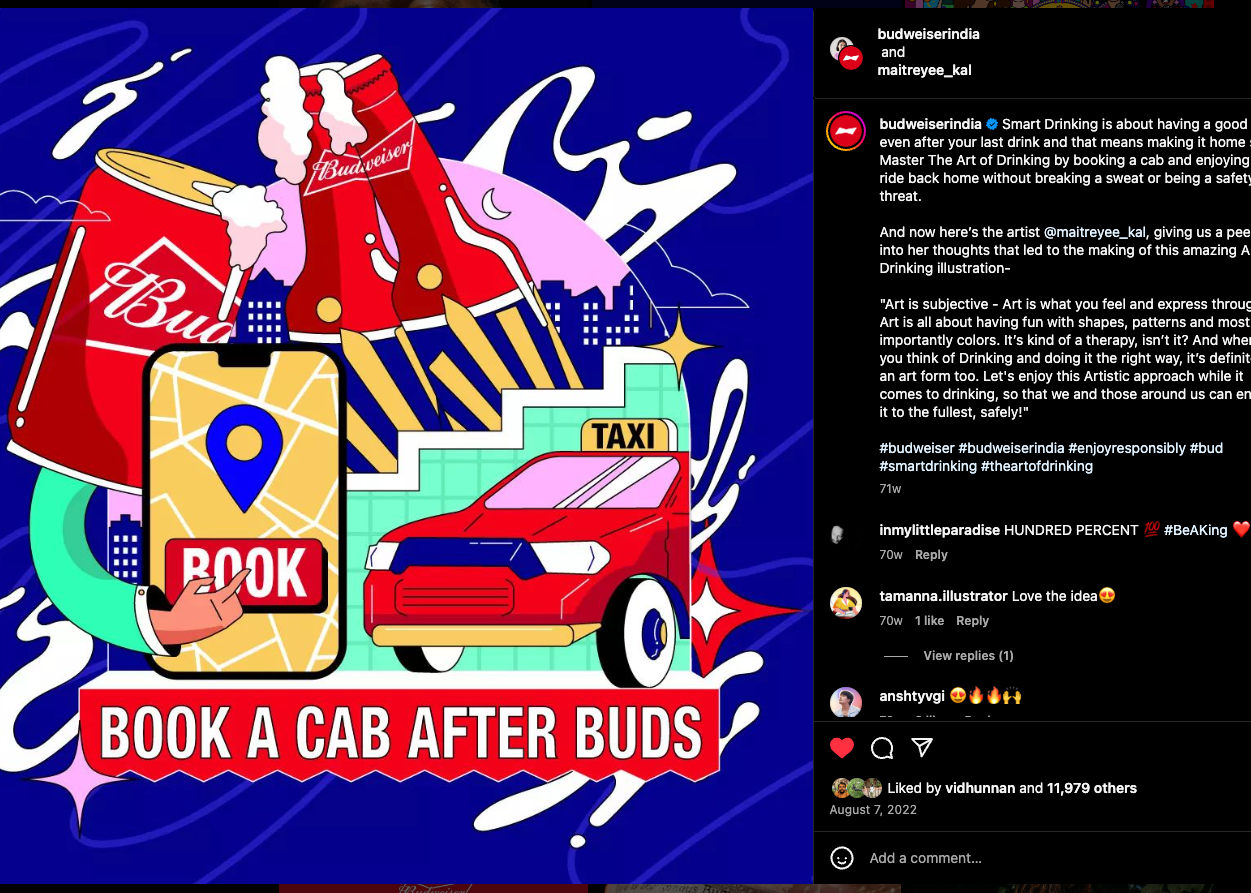Open the #smartdrinking hashtag
1251x893 pixels.
[928, 466]
